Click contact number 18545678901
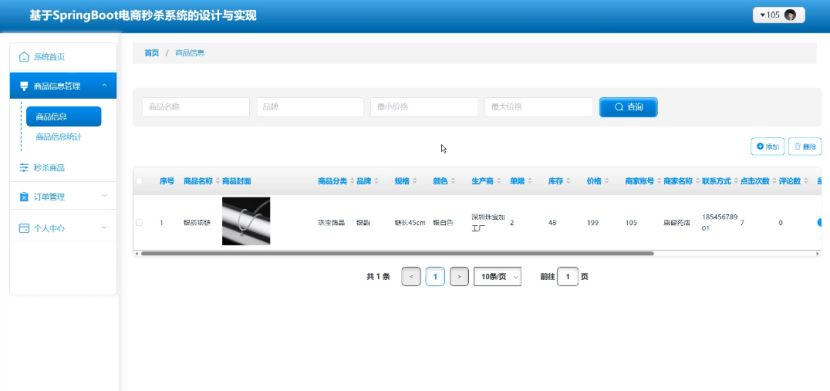Viewport: 830px width, 391px height. point(719,223)
